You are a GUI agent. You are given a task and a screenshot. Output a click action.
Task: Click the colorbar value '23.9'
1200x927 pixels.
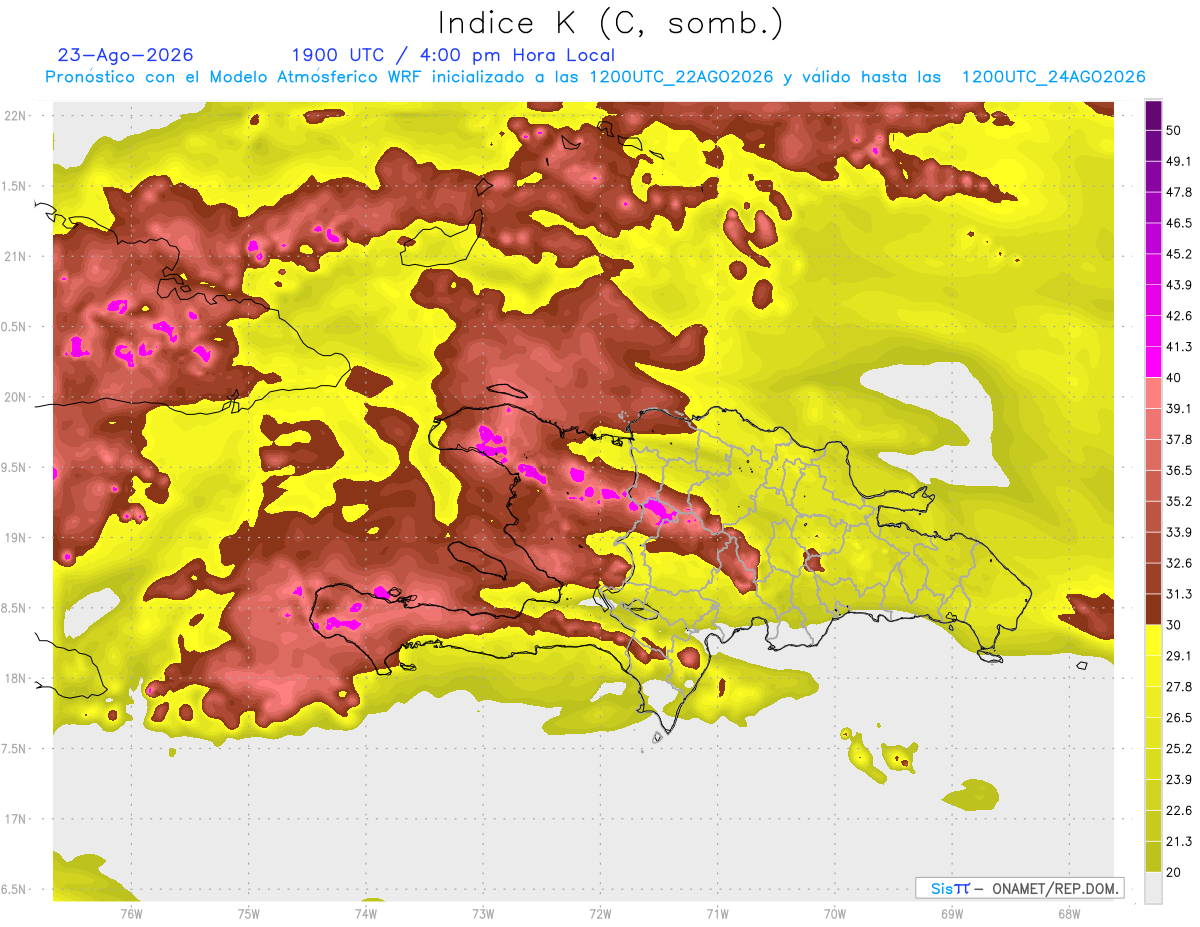(1179, 780)
